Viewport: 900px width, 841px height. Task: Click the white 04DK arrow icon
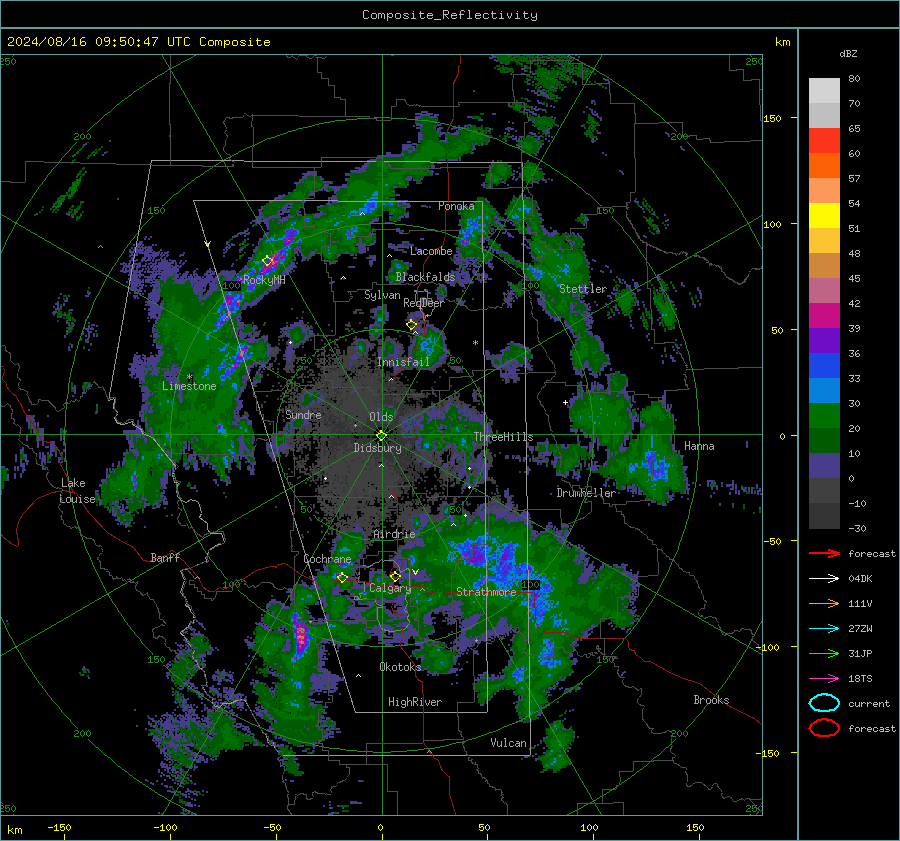[824, 579]
